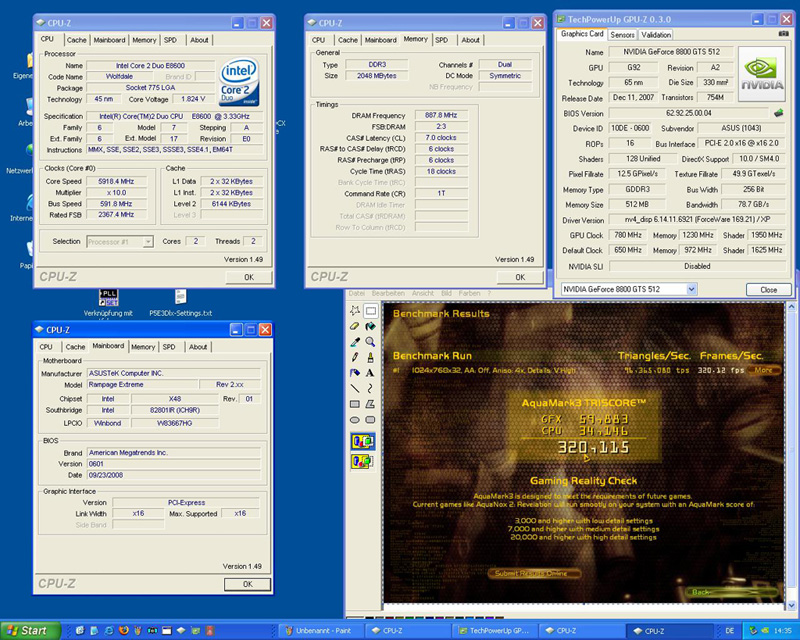Click the NVIDIA logo in GPU-Z
800x640 pixels.
coord(762,75)
